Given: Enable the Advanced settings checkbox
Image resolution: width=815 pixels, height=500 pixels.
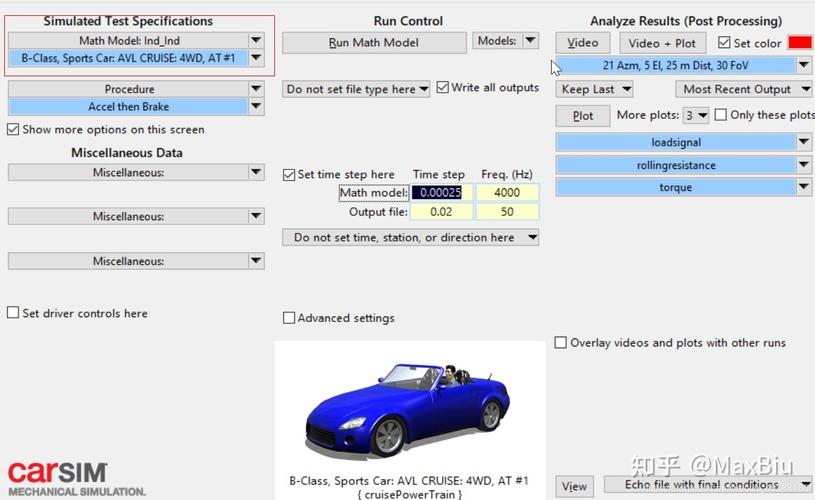Looking at the screenshot, I should pos(289,318).
